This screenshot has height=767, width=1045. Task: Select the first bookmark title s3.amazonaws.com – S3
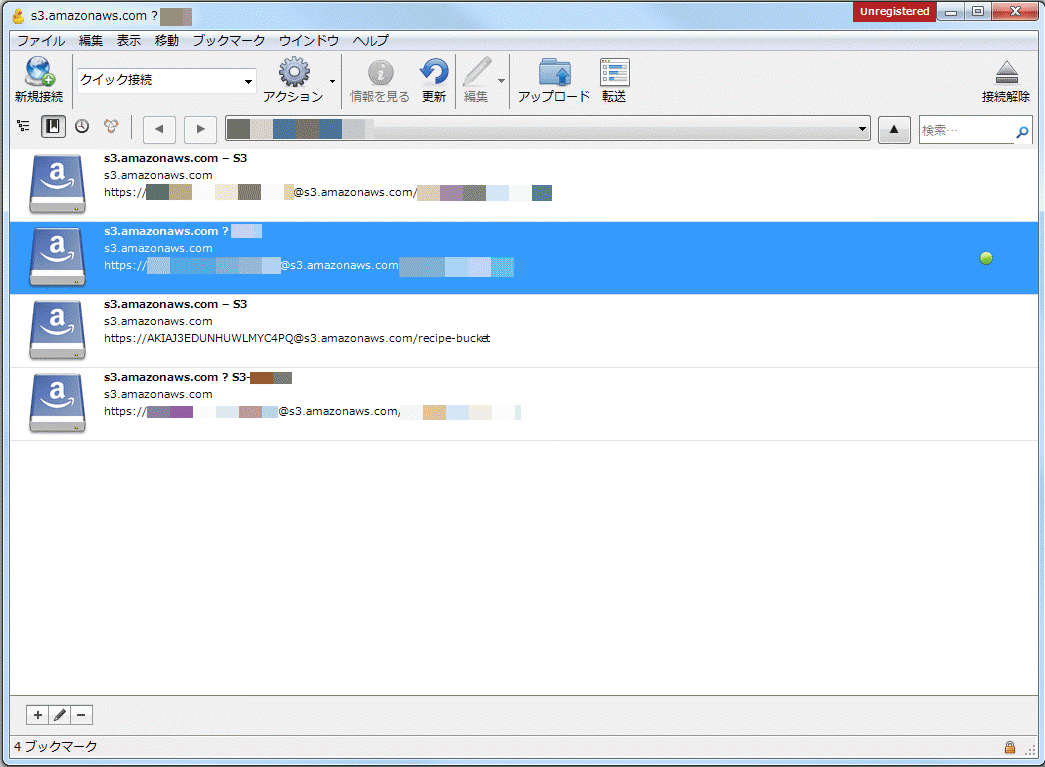[175, 159]
